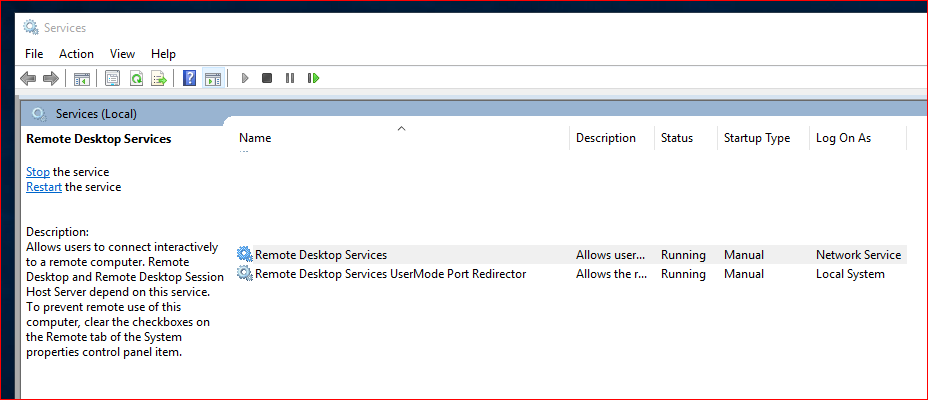The width and height of the screenshot is (928, 400).
Task: Open Properties toolbar icon
Action: [112, 78]
